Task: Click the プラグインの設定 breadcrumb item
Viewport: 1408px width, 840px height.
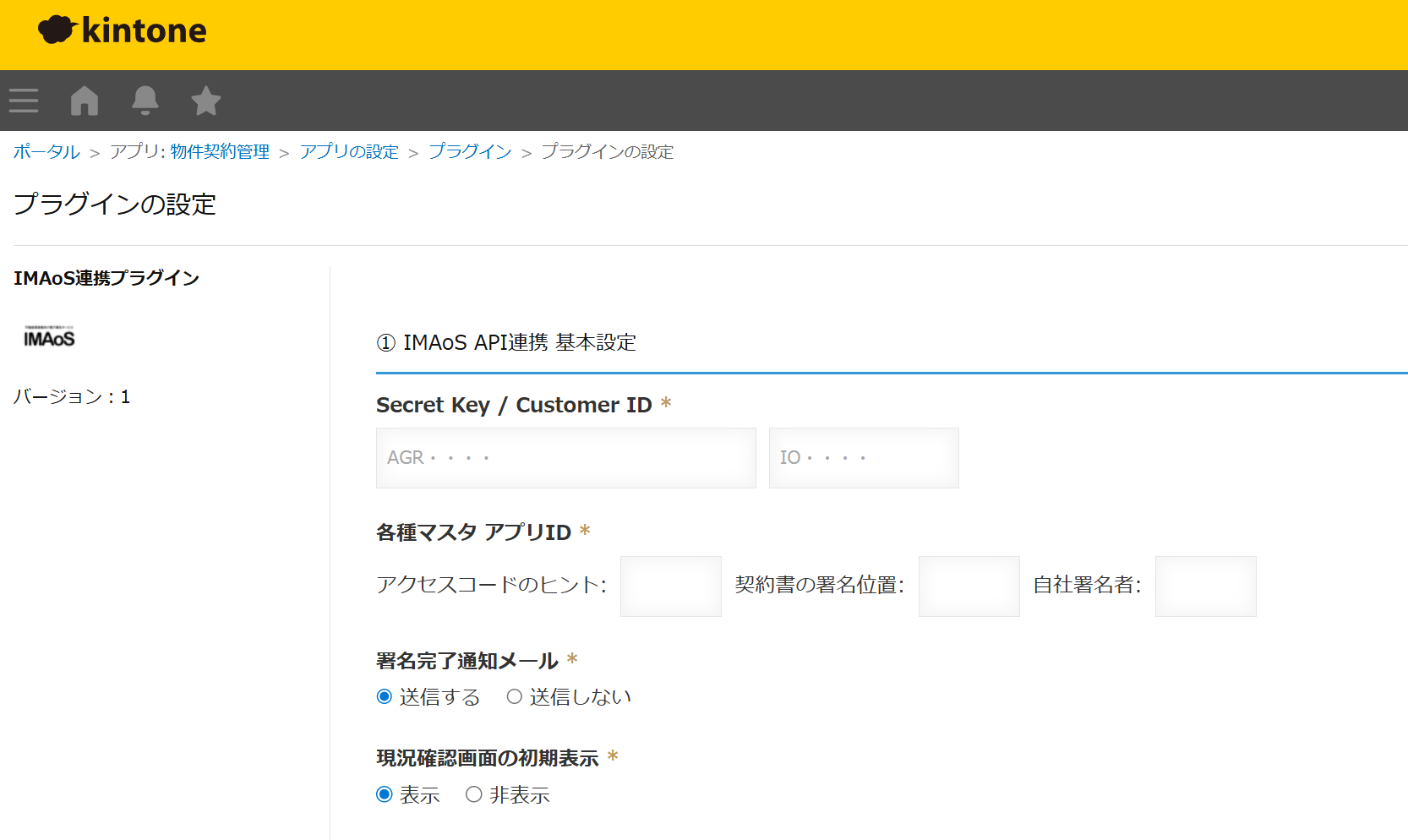Action: 607,152
